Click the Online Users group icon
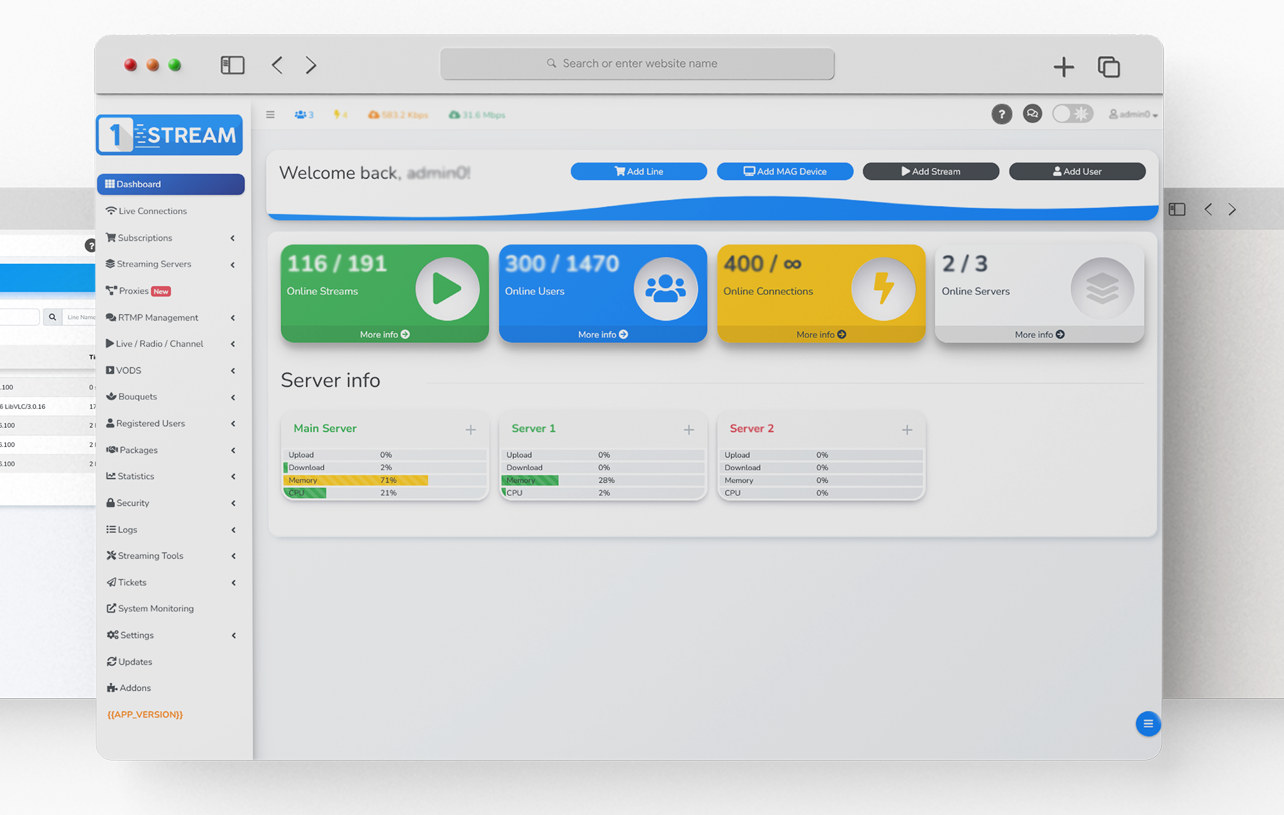The image size is (1284, 815). coord(665,289)
